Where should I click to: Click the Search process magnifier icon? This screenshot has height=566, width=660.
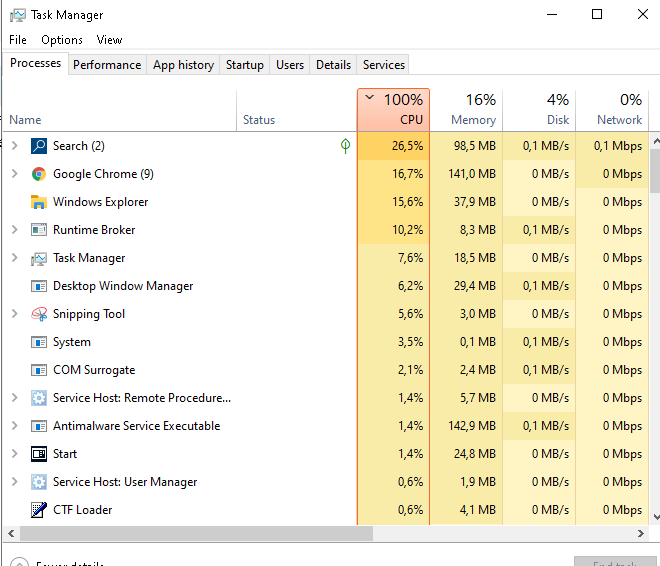[39, 146]
